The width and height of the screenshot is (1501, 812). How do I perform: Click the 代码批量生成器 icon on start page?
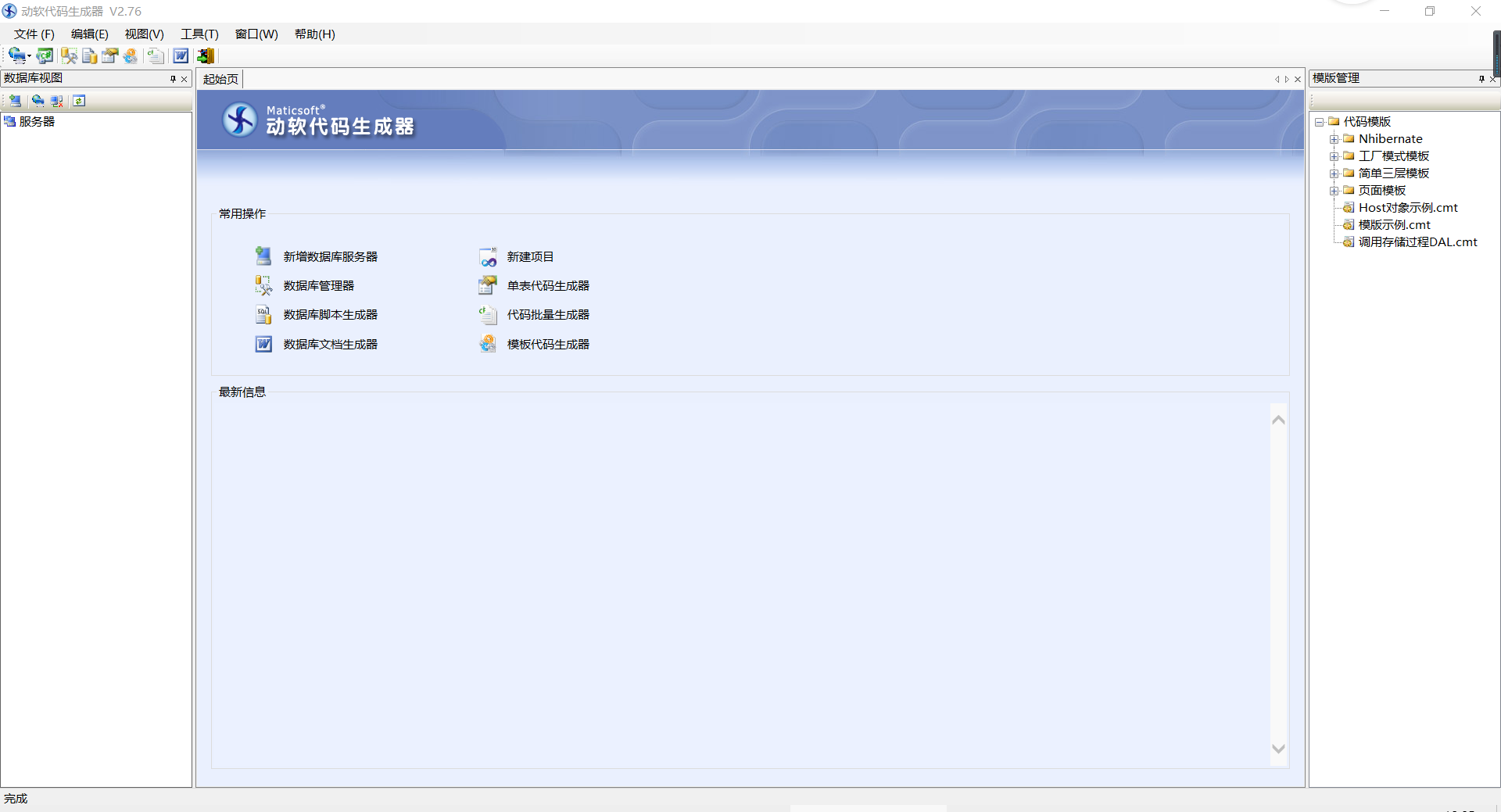[488, 314]
